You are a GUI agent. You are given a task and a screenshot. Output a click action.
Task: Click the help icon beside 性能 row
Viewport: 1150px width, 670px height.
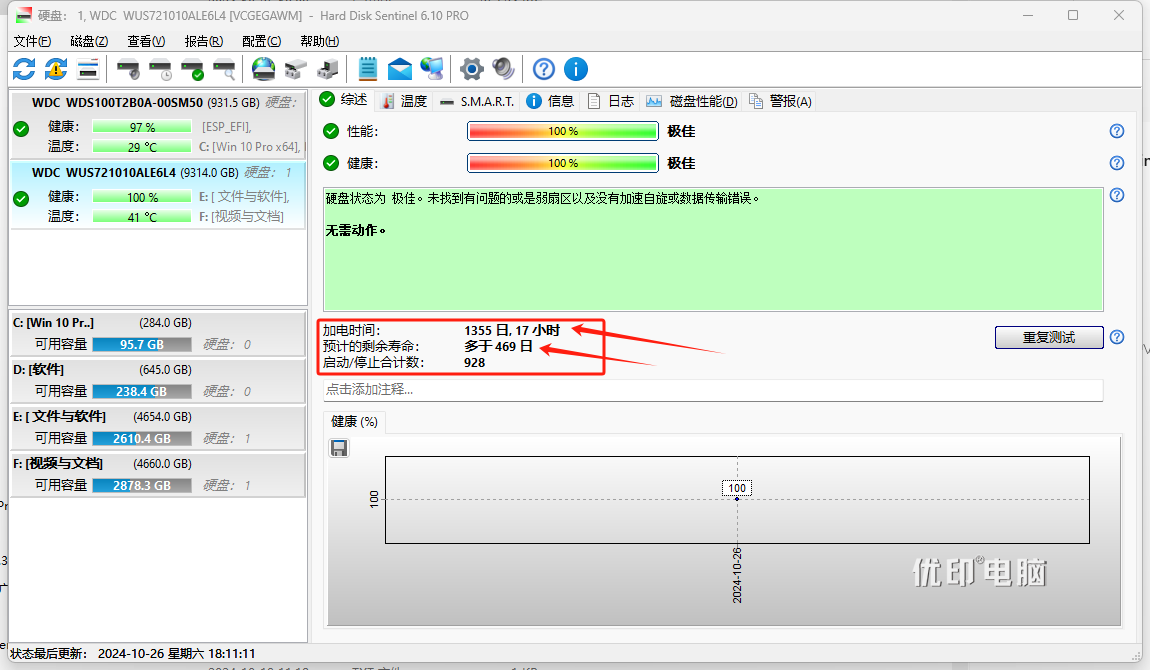pos(1117,131)
